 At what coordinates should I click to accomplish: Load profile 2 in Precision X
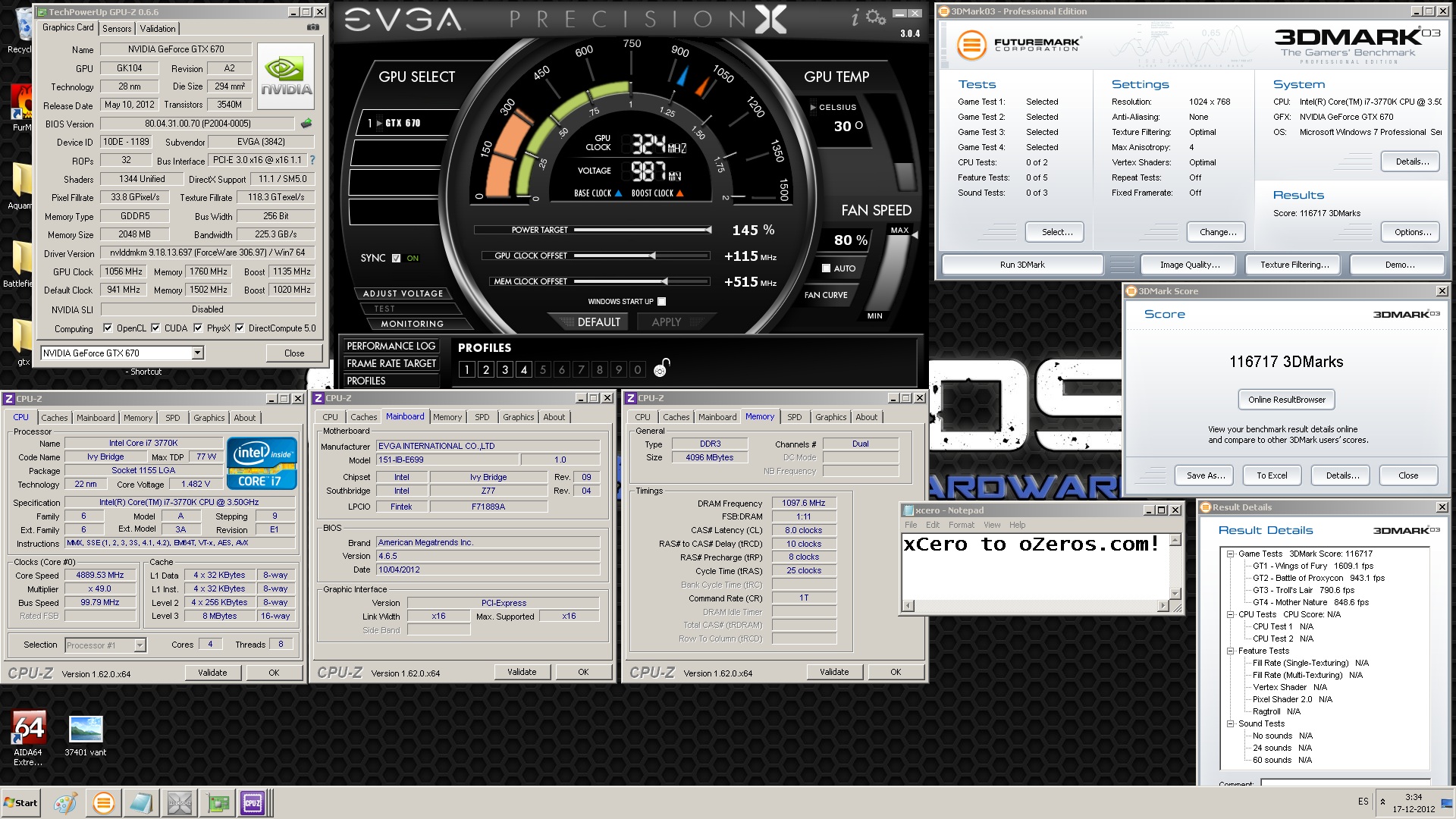coord(486,370)
